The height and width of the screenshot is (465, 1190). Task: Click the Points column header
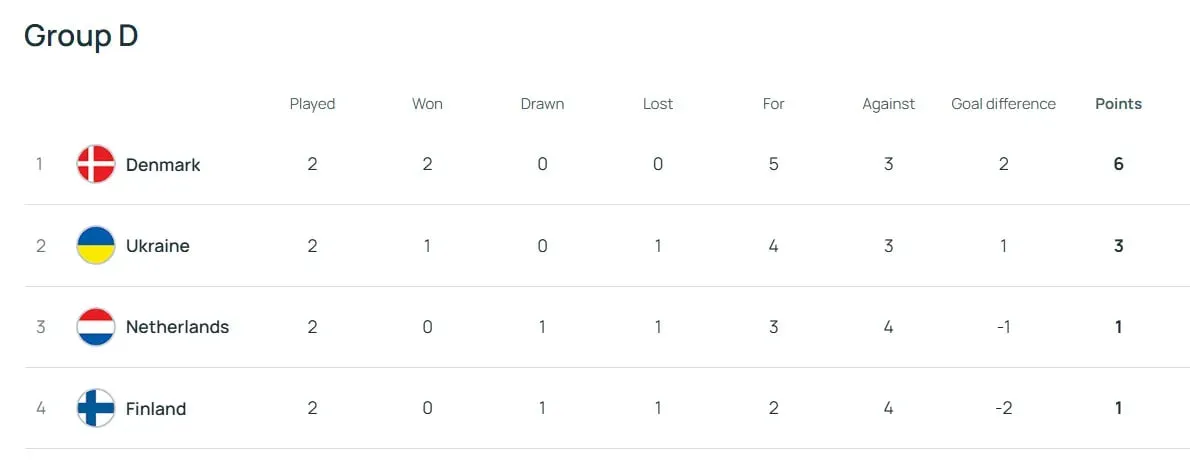1119,104
